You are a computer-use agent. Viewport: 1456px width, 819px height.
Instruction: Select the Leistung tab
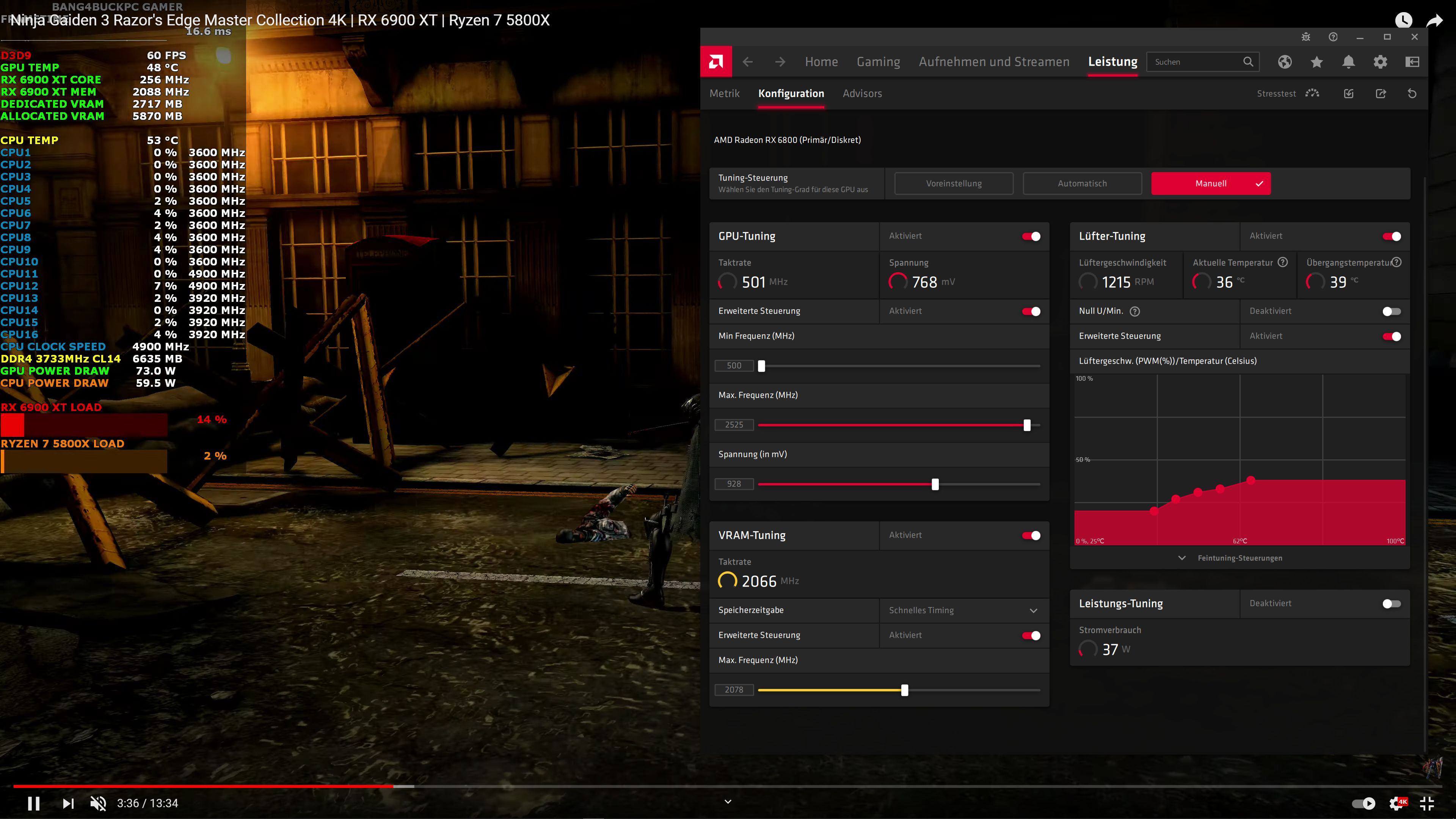coord(1113,61)
